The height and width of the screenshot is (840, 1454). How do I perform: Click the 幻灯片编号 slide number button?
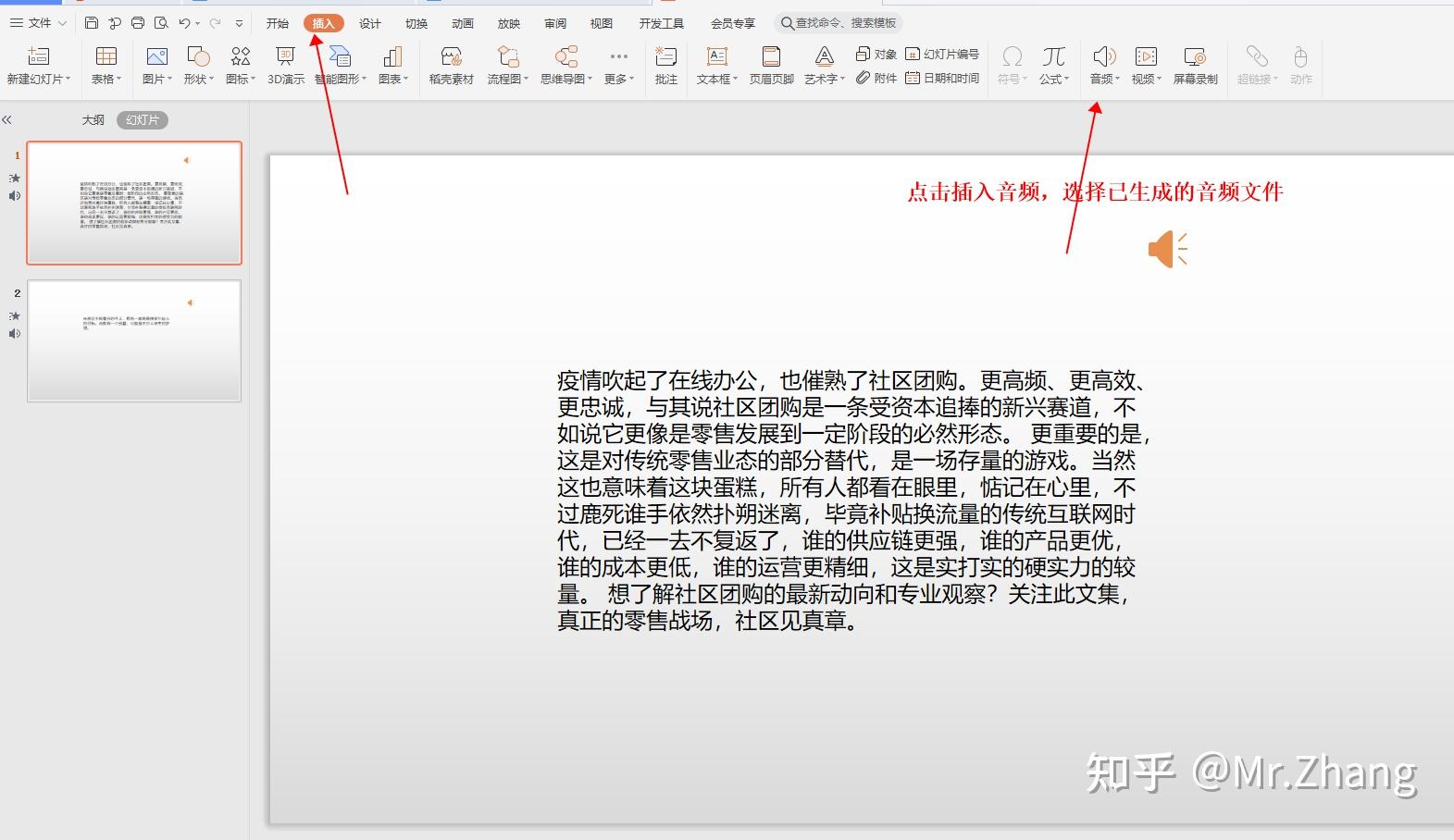pos(942,54)
